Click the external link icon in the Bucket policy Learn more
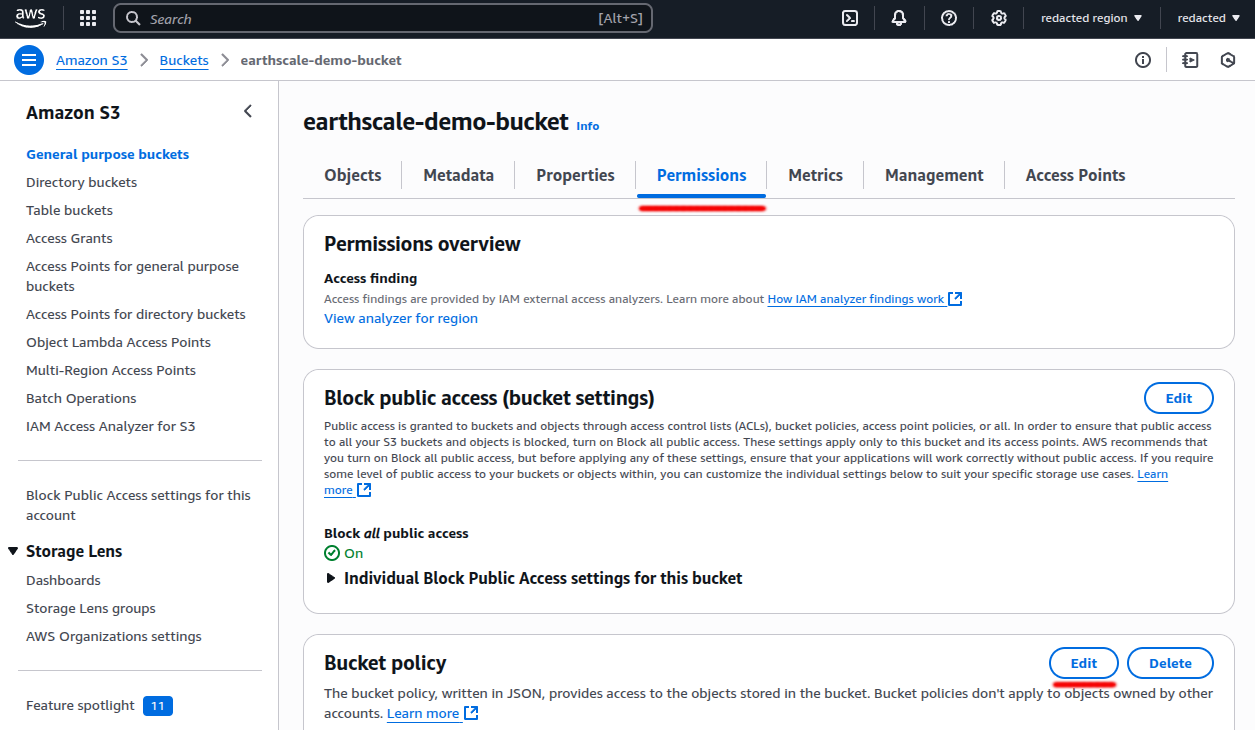The width and height of the screenshot is (1255, 730). [x=471, y=713]
